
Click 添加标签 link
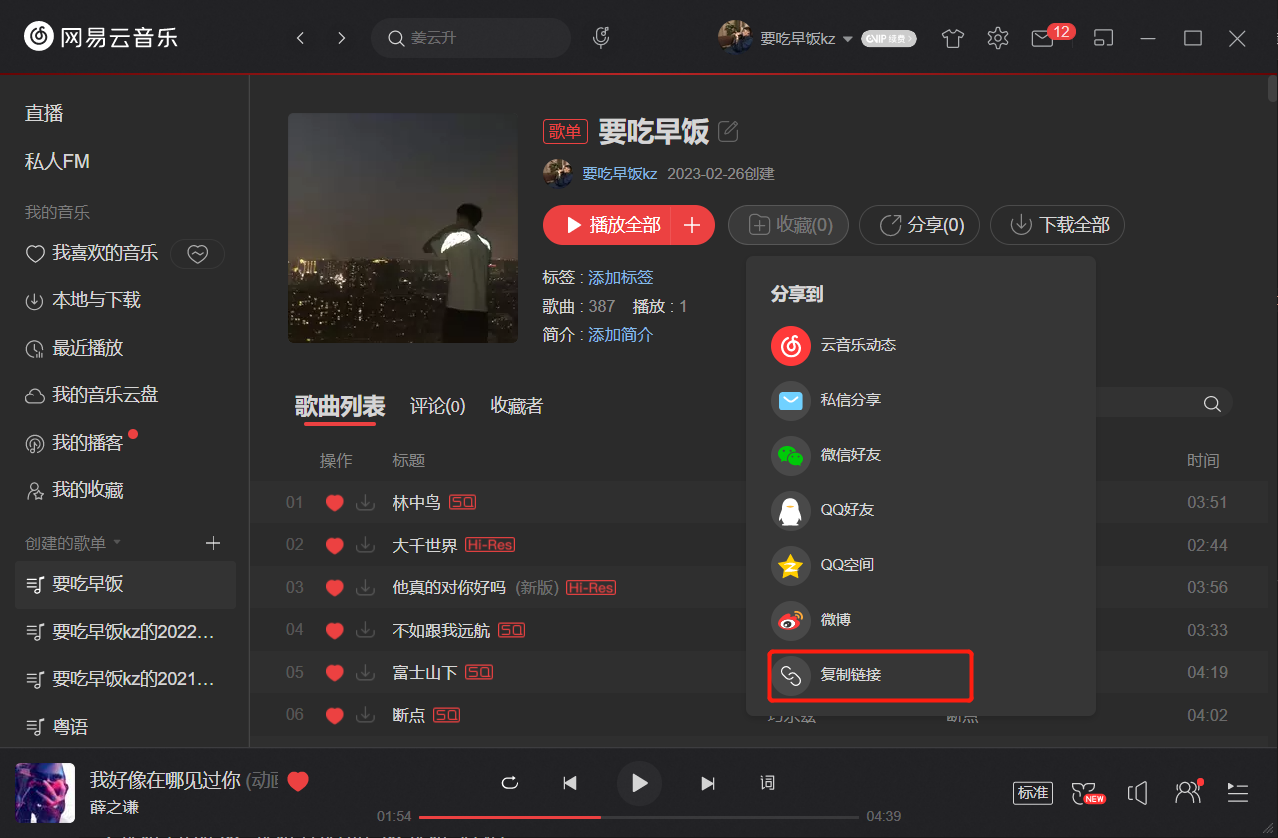(621, 277)
